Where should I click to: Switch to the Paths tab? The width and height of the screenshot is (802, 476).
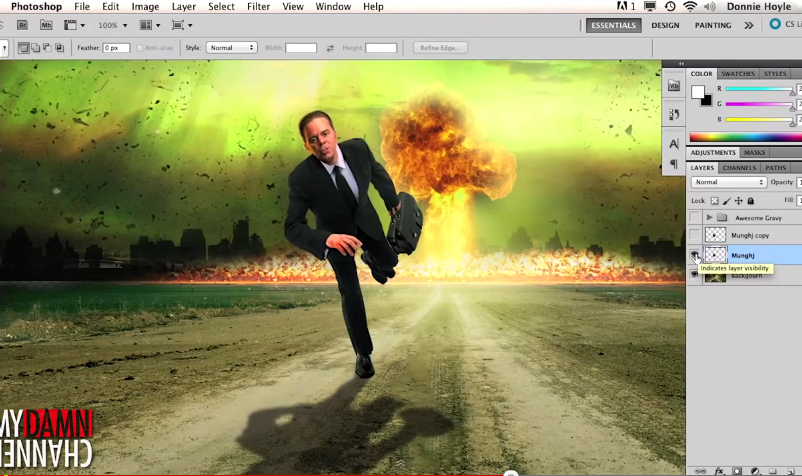point(775,168)
